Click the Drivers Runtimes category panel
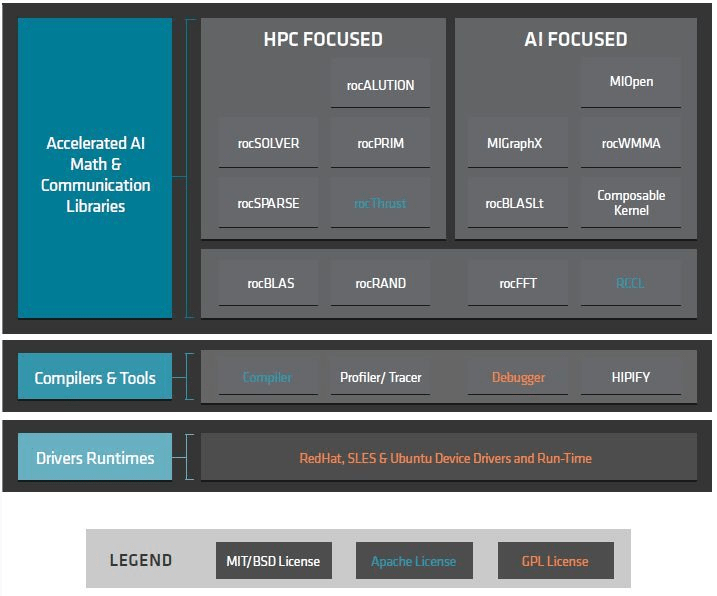The width and height of the screenshot is (717, 596). point(95,457)
